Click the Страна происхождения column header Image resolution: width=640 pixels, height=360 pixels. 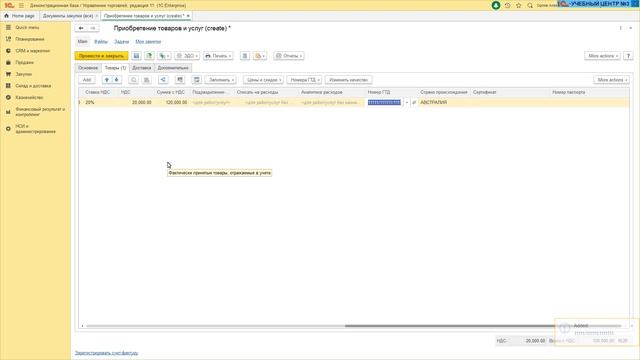[444, 92]
